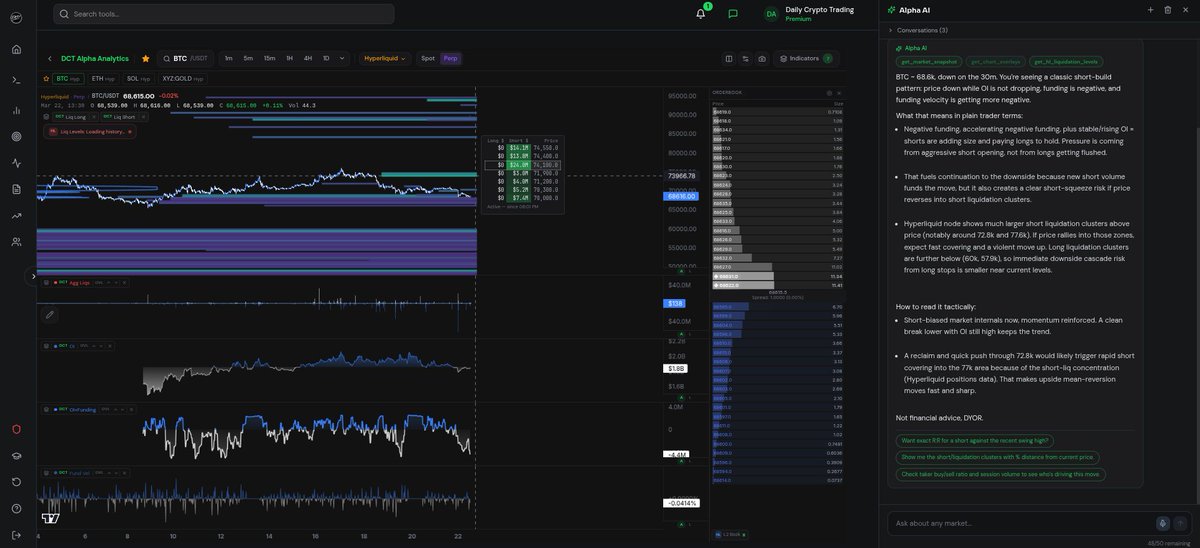
Task: Close the Orderbook panel
Action: (x=840, y=92)
